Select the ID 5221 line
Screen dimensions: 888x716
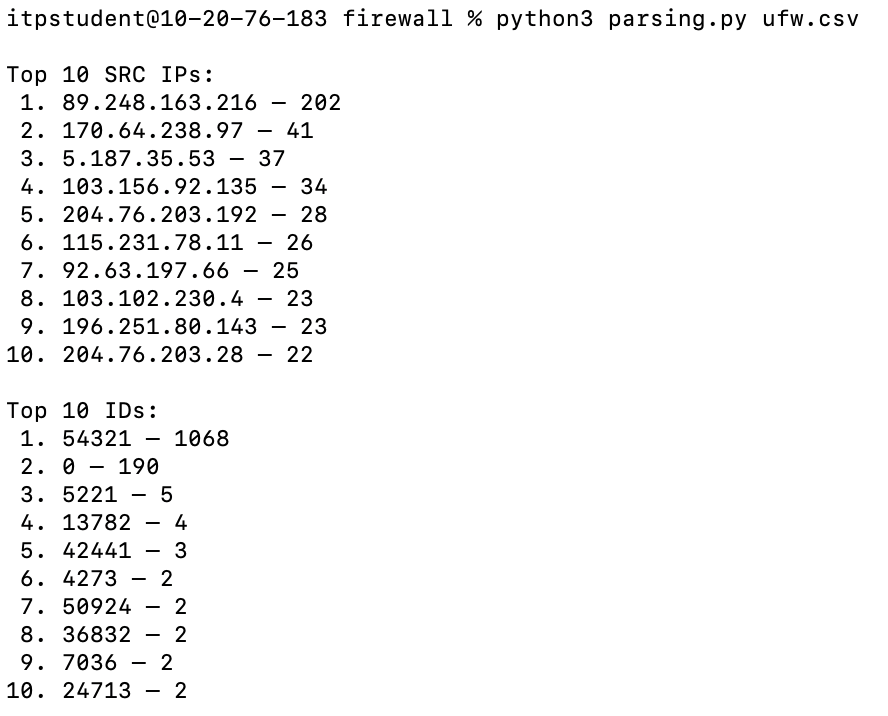pyautogui.click(x=89, y=495)
